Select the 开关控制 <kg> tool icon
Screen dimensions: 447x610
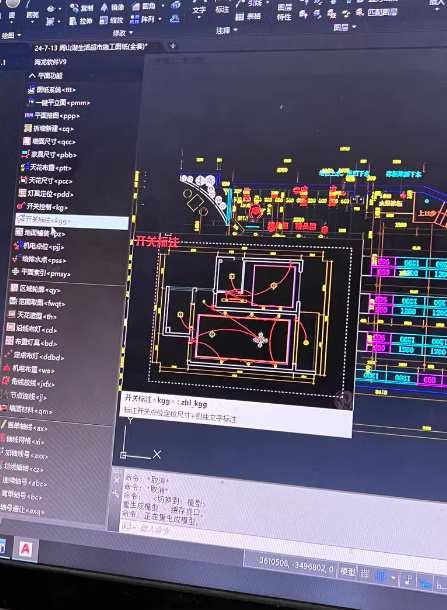pos(21,206)
